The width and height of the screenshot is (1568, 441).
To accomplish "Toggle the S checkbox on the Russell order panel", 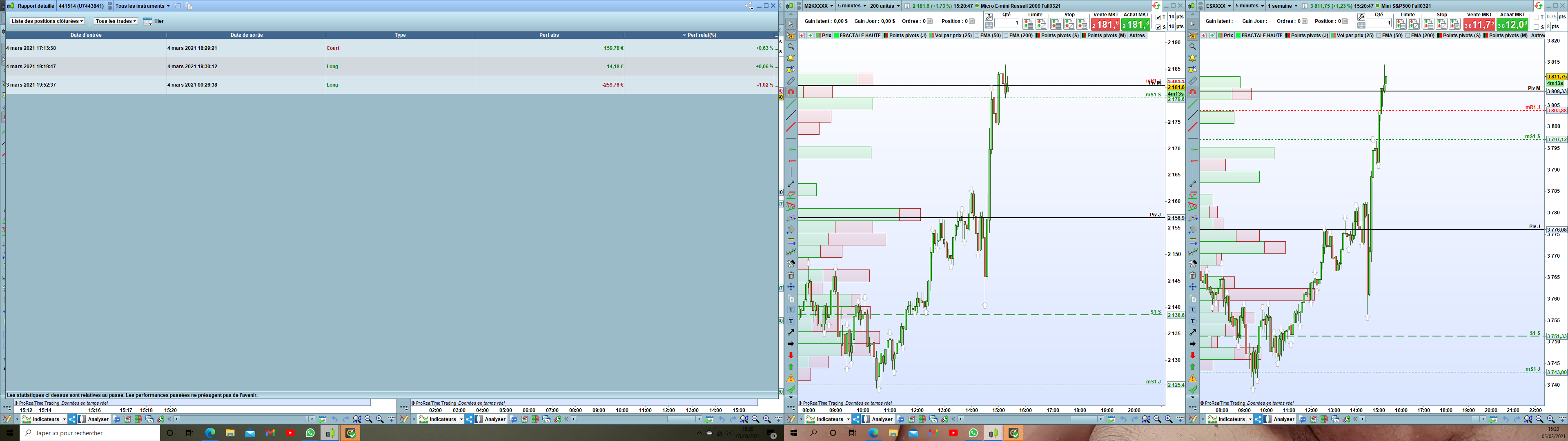I will (x=1158, y=27).
